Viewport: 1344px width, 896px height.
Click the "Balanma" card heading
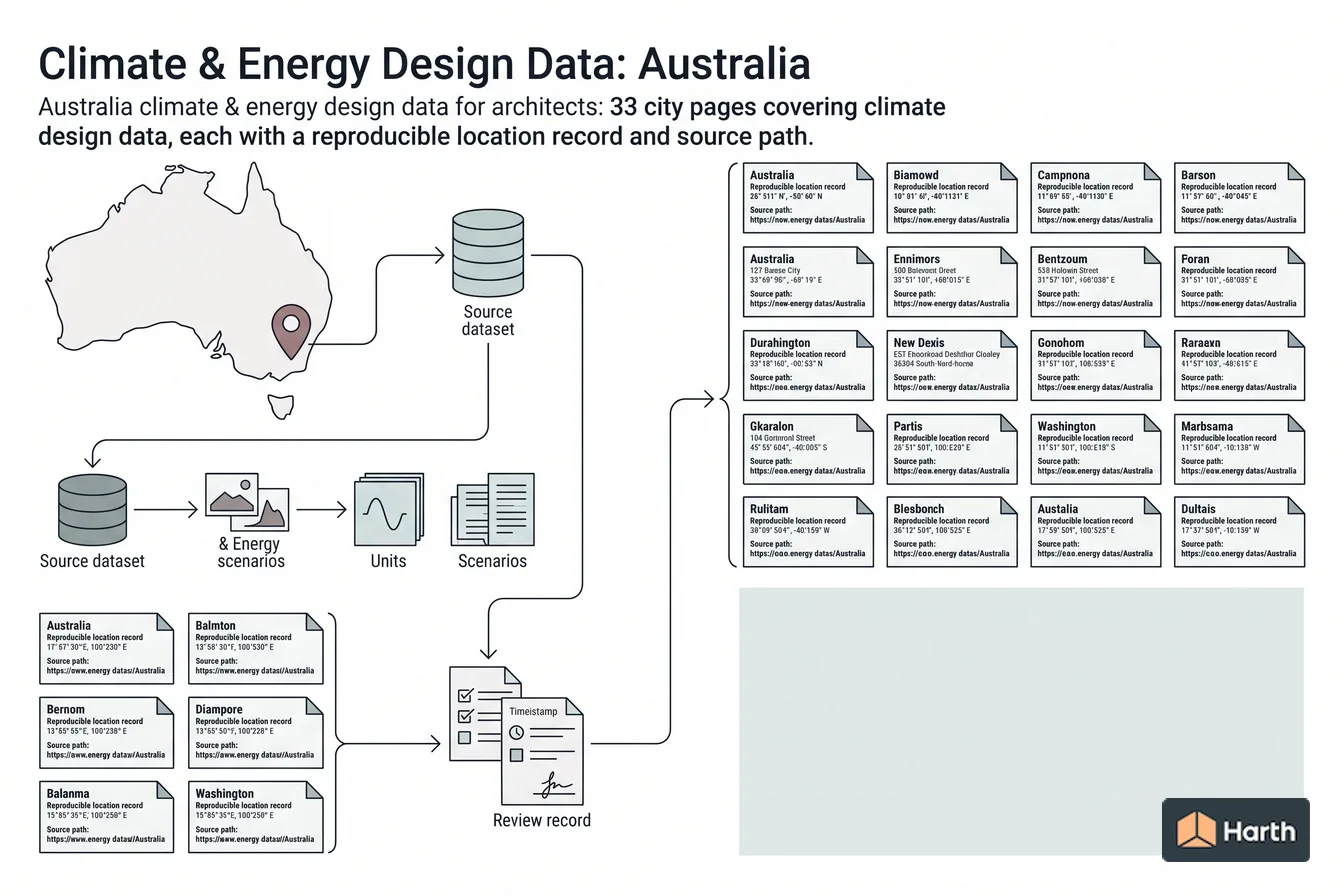point(69,794)
